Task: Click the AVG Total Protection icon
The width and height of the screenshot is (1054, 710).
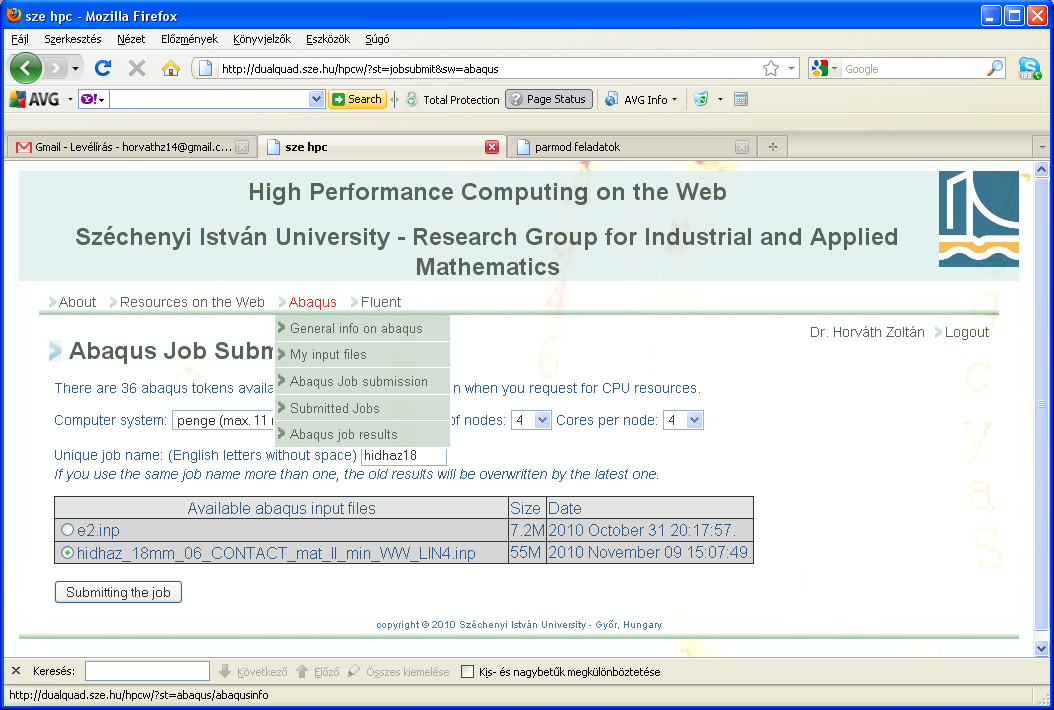Action: point(411,100)
